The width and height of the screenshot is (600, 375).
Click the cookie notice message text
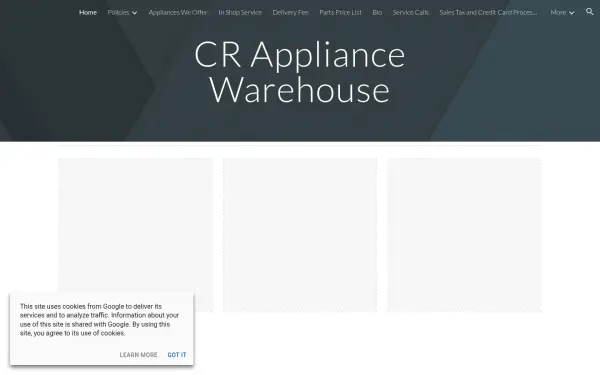click(99, 320)
